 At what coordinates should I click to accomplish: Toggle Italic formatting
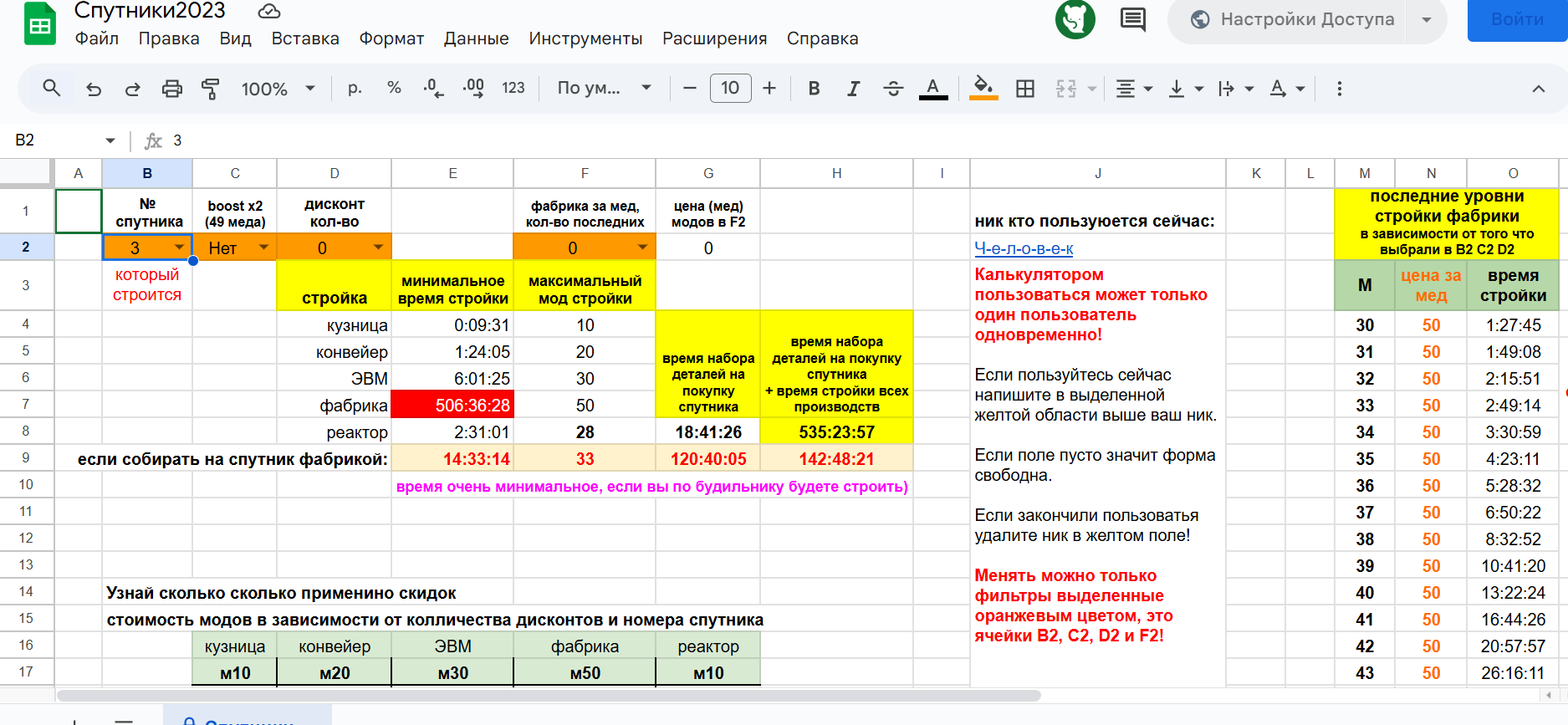point(853,89)
